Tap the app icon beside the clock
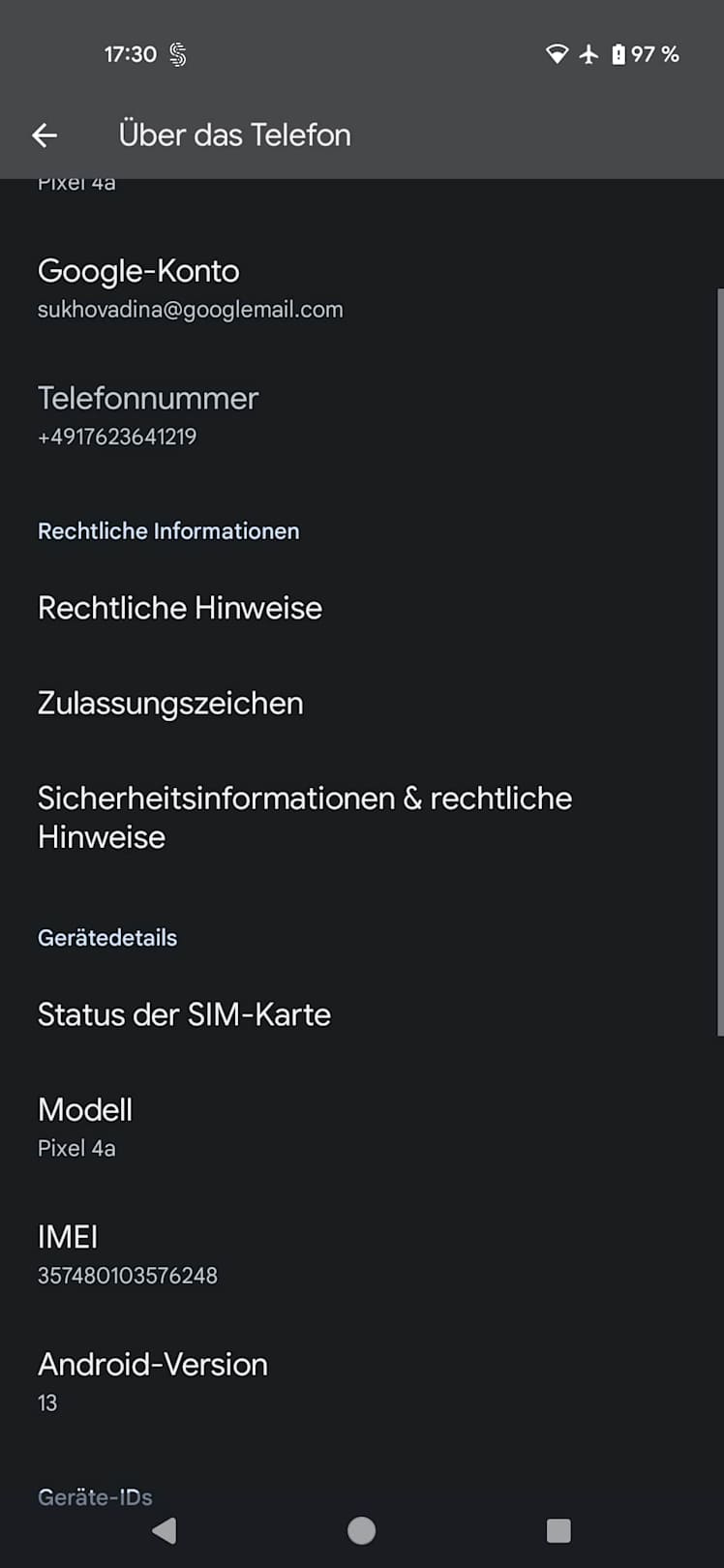The width and height of the screenshot is (724, 1568). 178,55
